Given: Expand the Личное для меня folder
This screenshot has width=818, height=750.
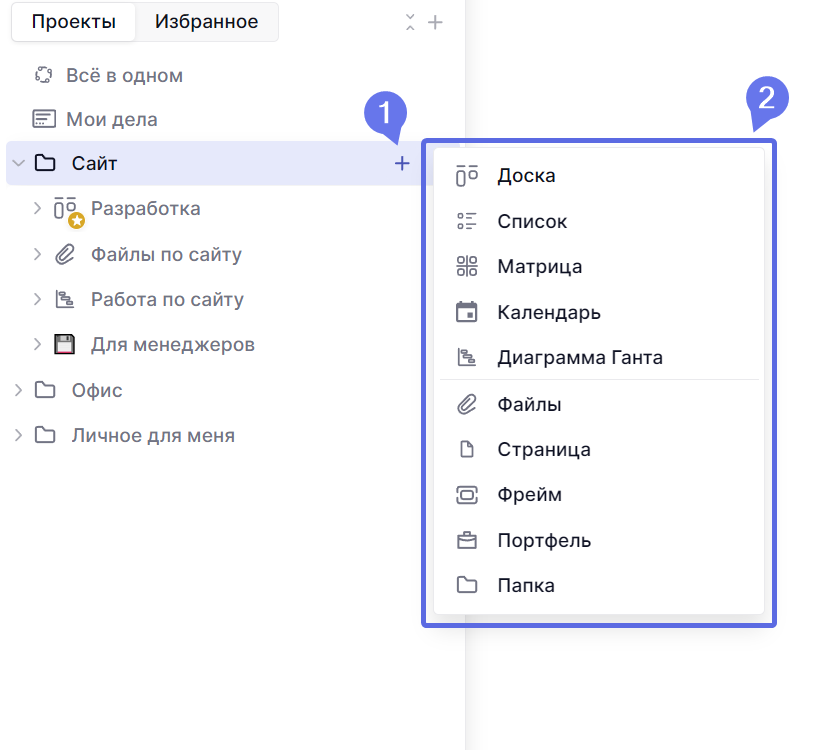Looking at the screenshot, I should [x=18, y=435].
